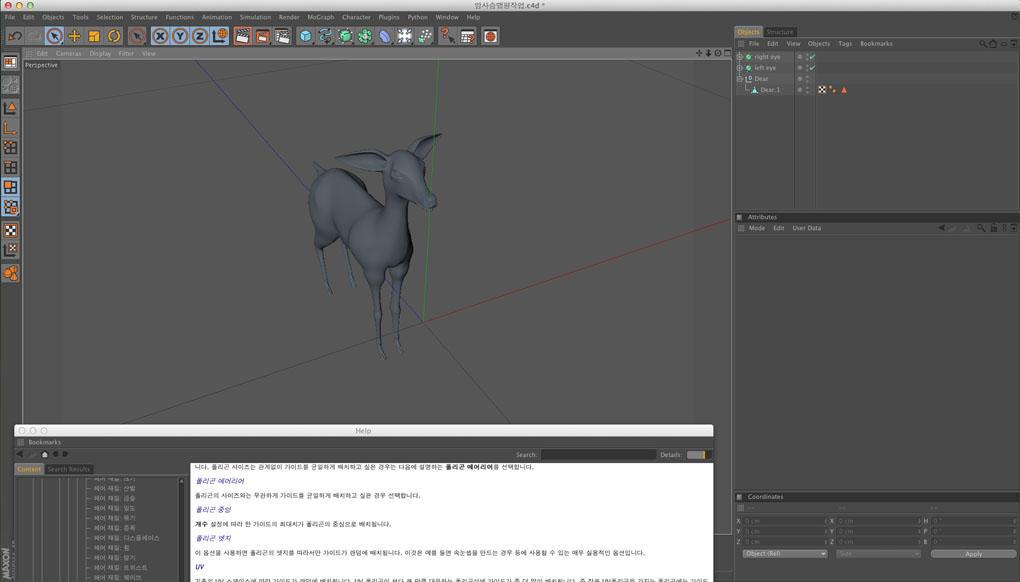1020x582 pixels.
Task: Click the Search field in the Help window
Action: tap(598, 455)
